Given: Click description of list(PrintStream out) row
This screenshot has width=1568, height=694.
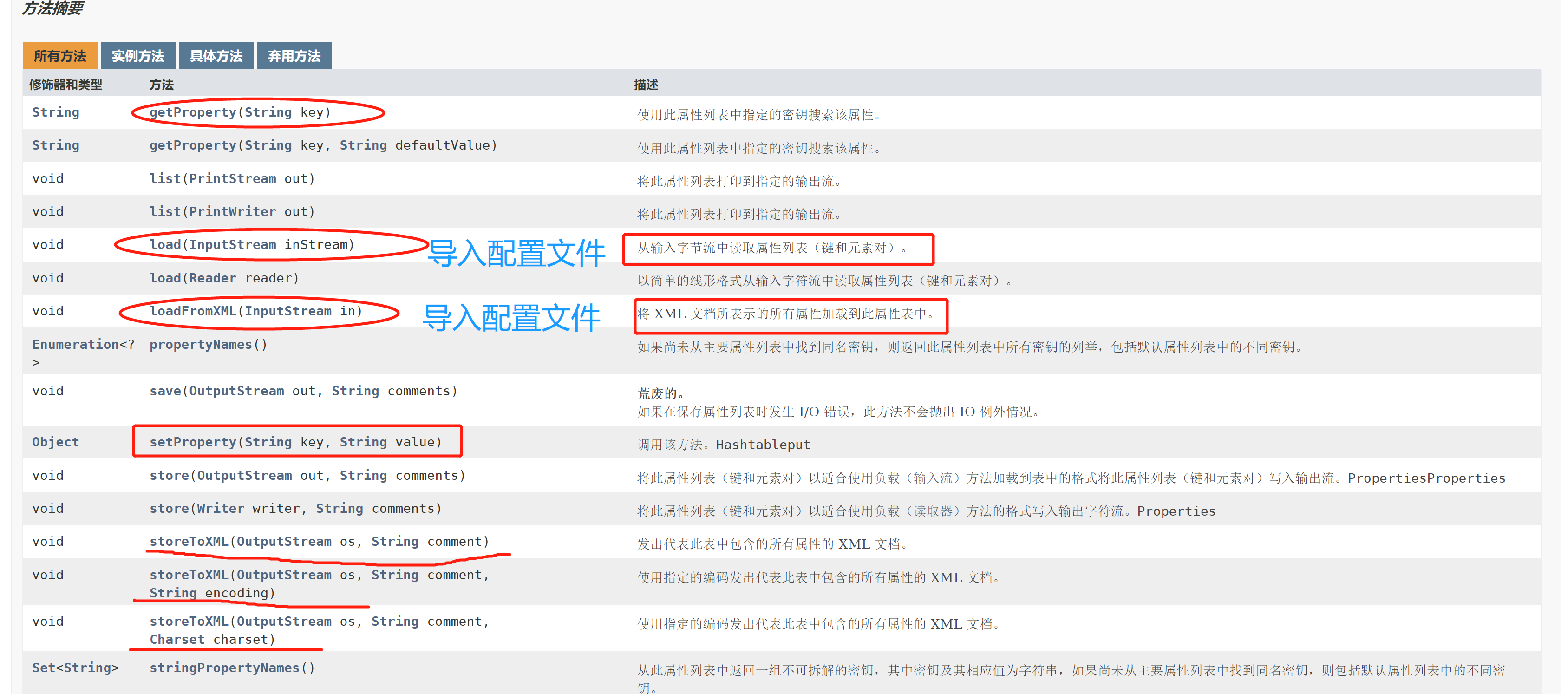Looking at the screenshot, I should (739, 181).
